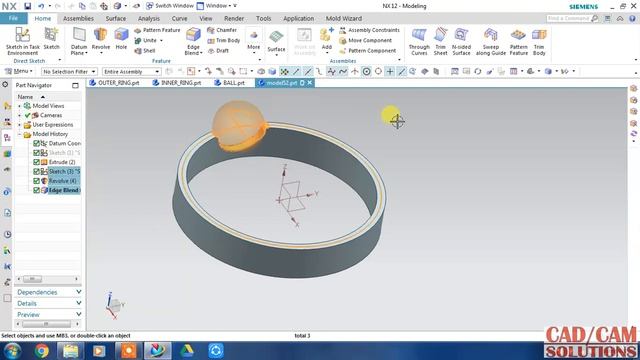Viewport: 640px width, 360px height.
Task: Open the Surface gallery
Action: coord(276,42)
